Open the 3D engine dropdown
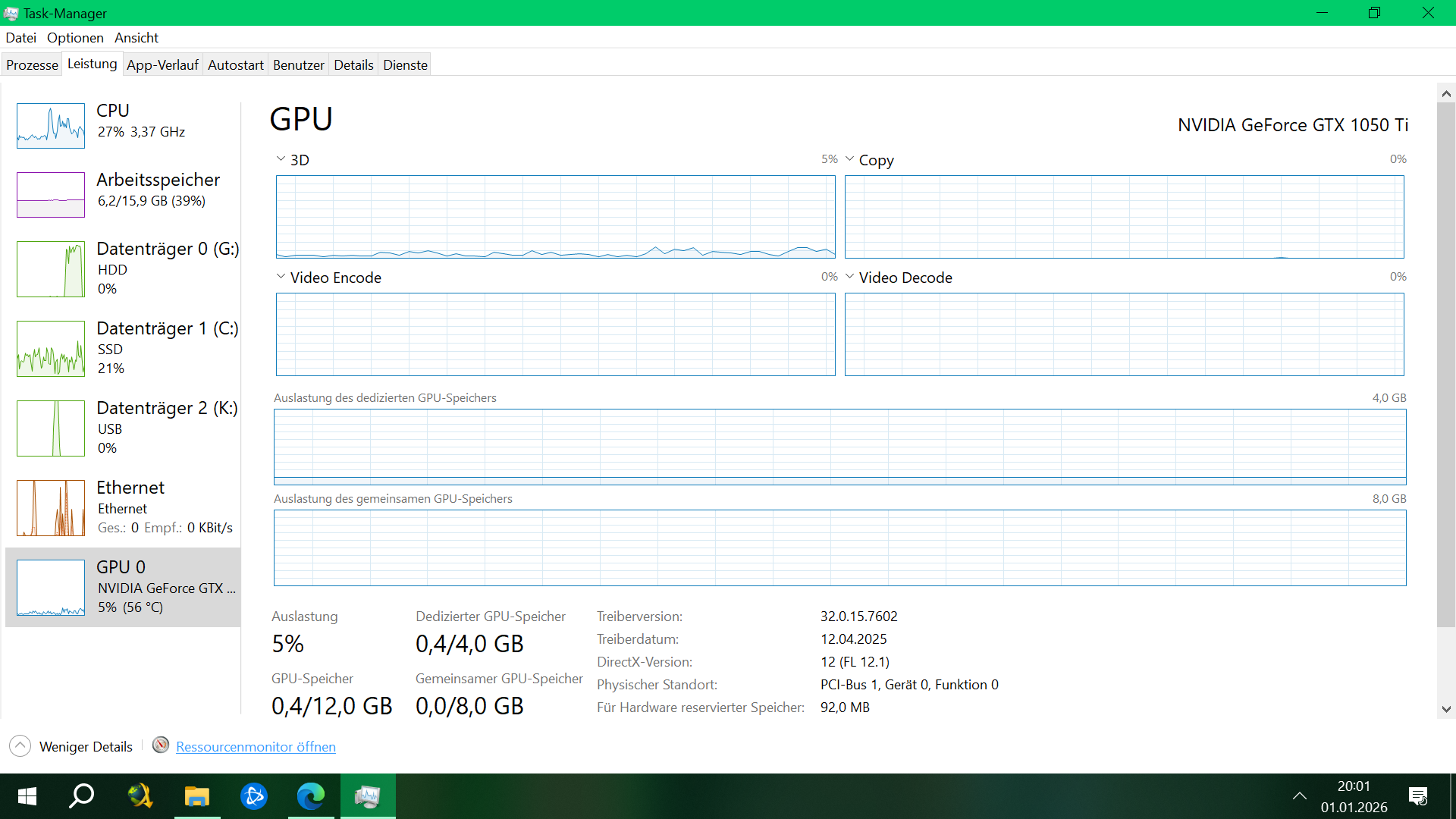Viewport: 1456px width, 819px height. [x=281, y=159]
